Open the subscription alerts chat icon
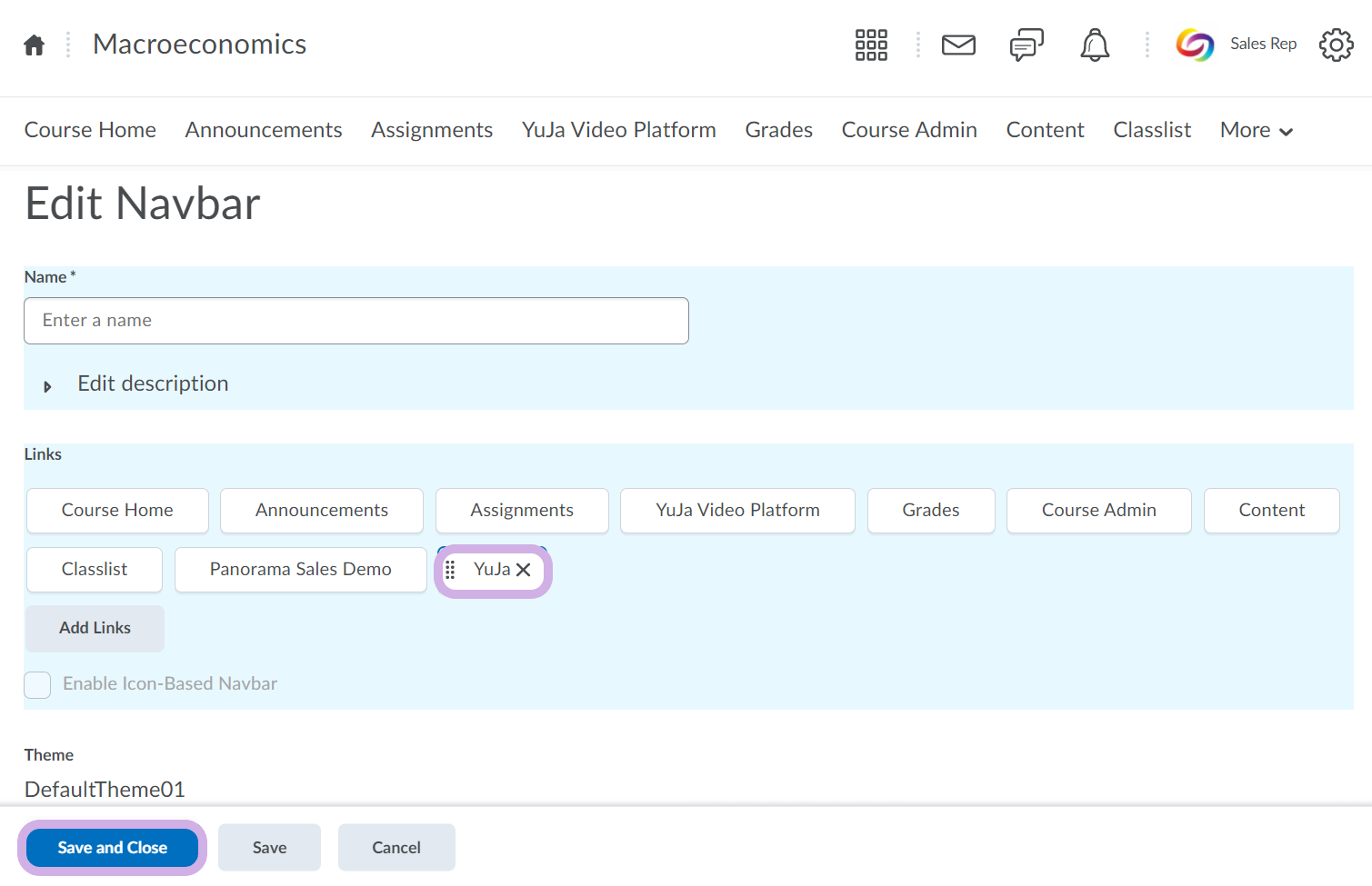Screen dimensions: 1372x886 1026,45
